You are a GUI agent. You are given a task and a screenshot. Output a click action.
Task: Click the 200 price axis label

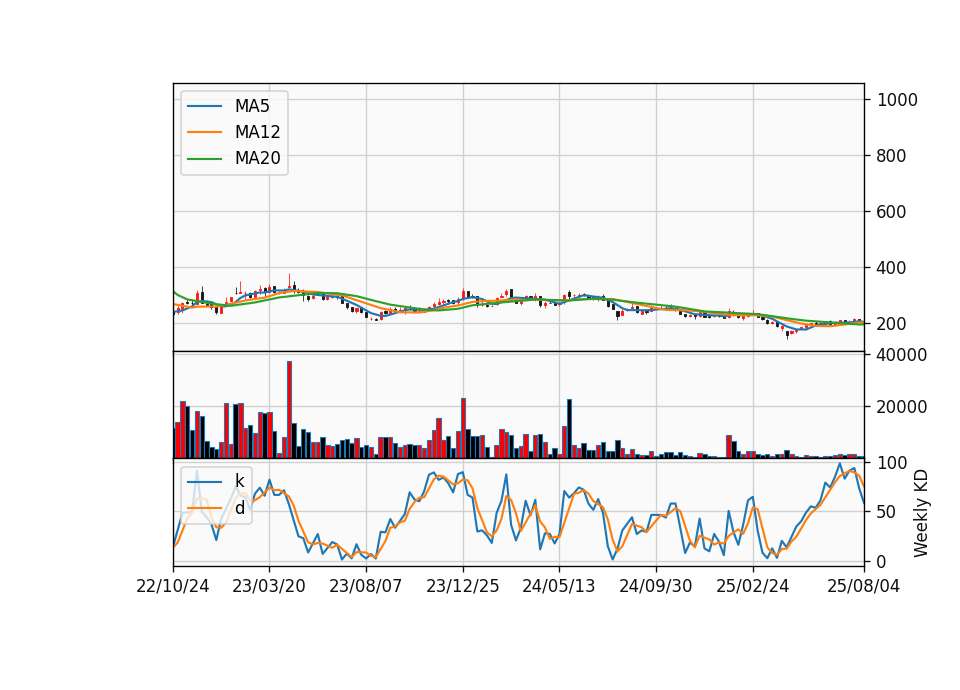[891, 324]
